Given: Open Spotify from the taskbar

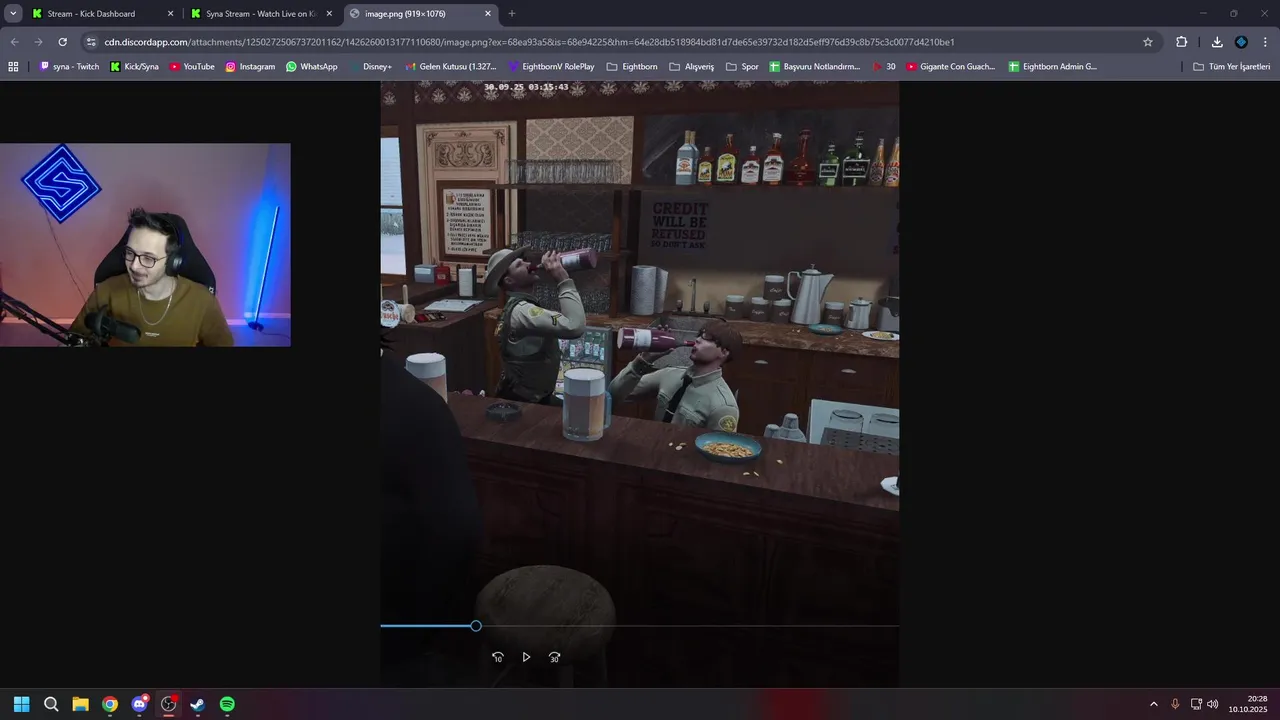Looking at the screenshot, I should (227, 704).
